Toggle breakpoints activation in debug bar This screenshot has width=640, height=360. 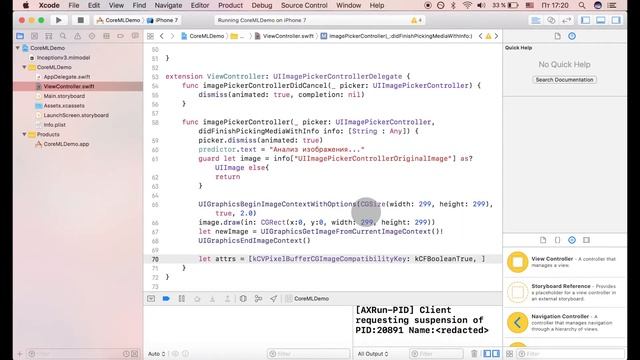(x=166, y=299)
